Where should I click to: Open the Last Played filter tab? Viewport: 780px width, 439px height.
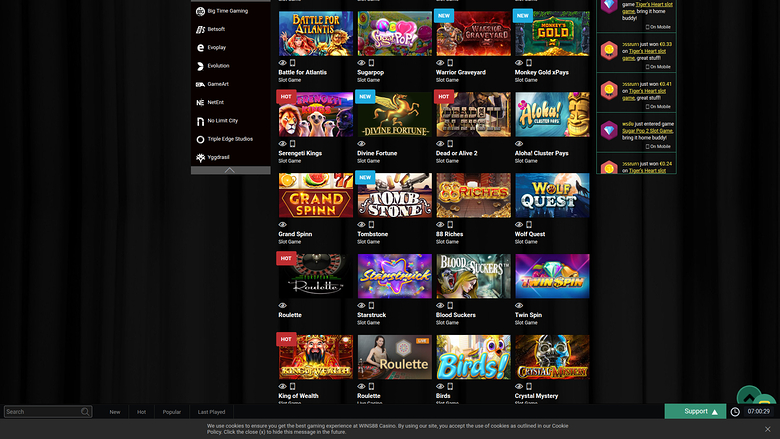(211, 412)
